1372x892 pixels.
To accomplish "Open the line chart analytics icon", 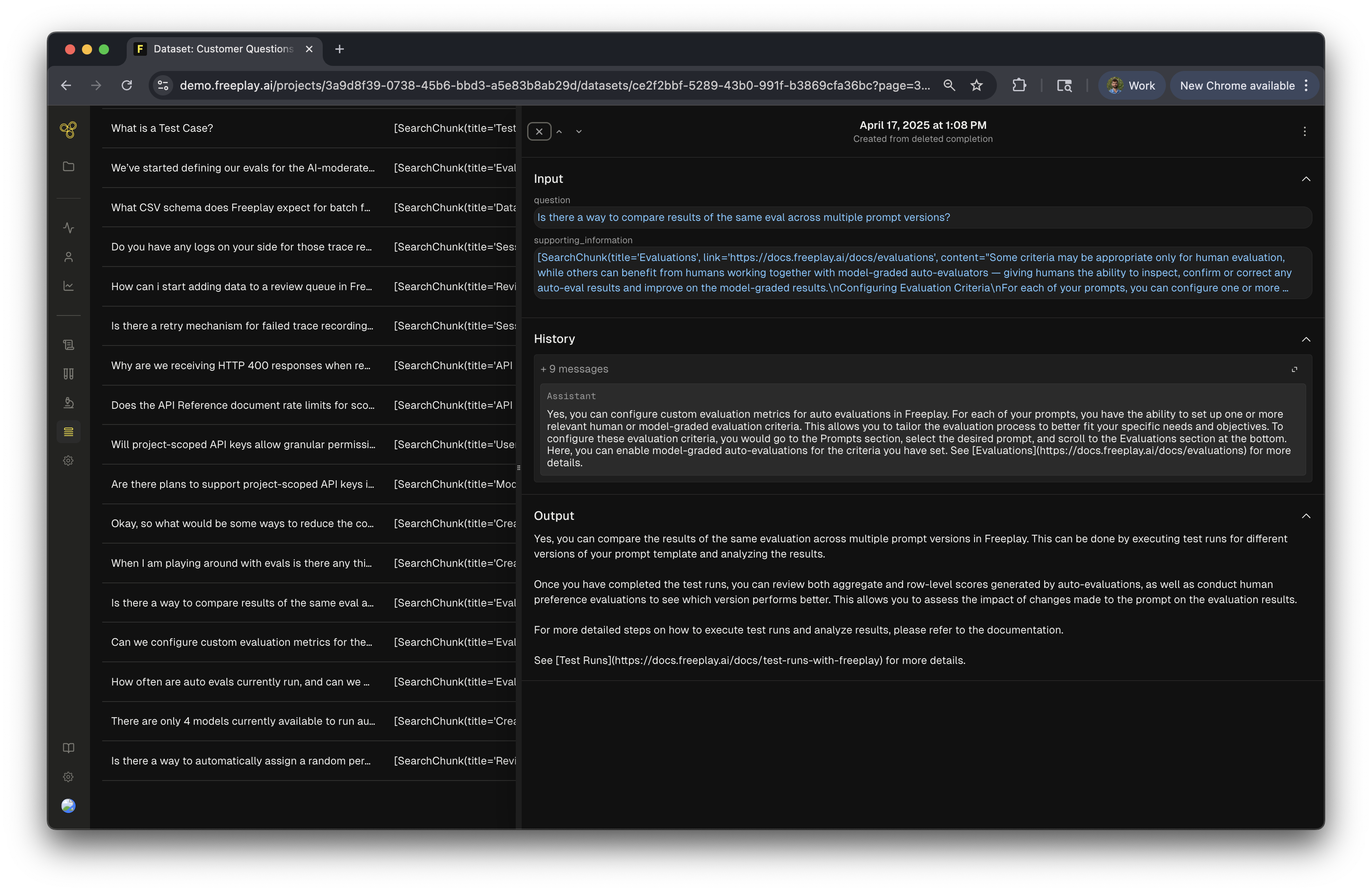I will 68,286.
